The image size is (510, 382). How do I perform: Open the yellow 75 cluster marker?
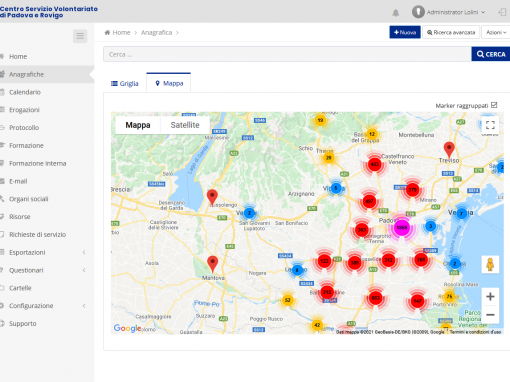pos(449,296)
